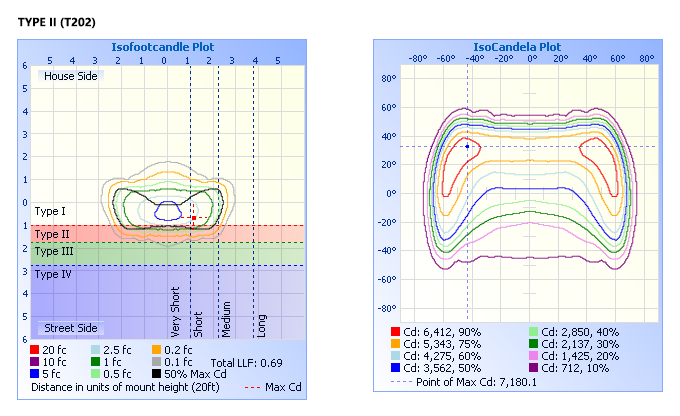This screenshot has width=680, height=416.
Task: Click the IsoCandela Plot title bar
Action: (517, 47)
